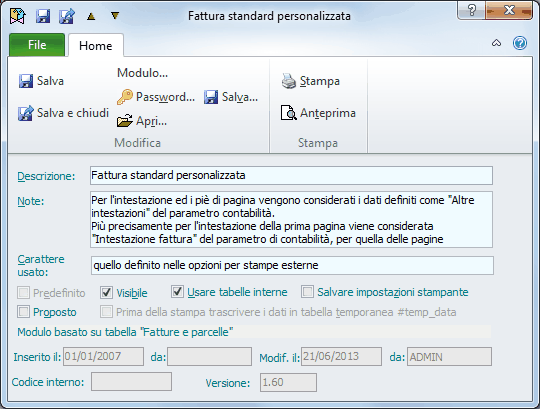
Task: Click the Modulo... ribbon label
Action: [x=142, y=73]
